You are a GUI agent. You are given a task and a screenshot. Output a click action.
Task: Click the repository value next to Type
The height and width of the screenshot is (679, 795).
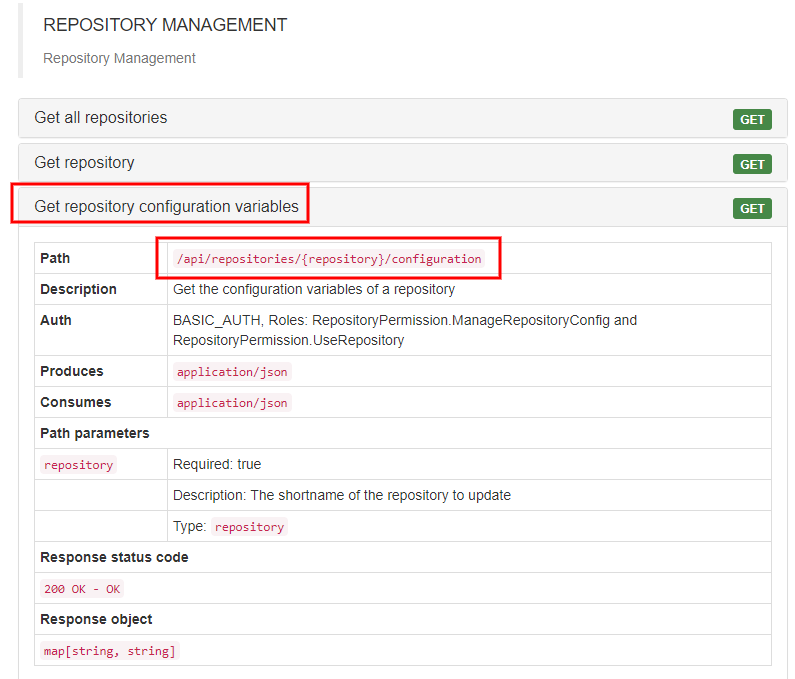click(249, 527)
